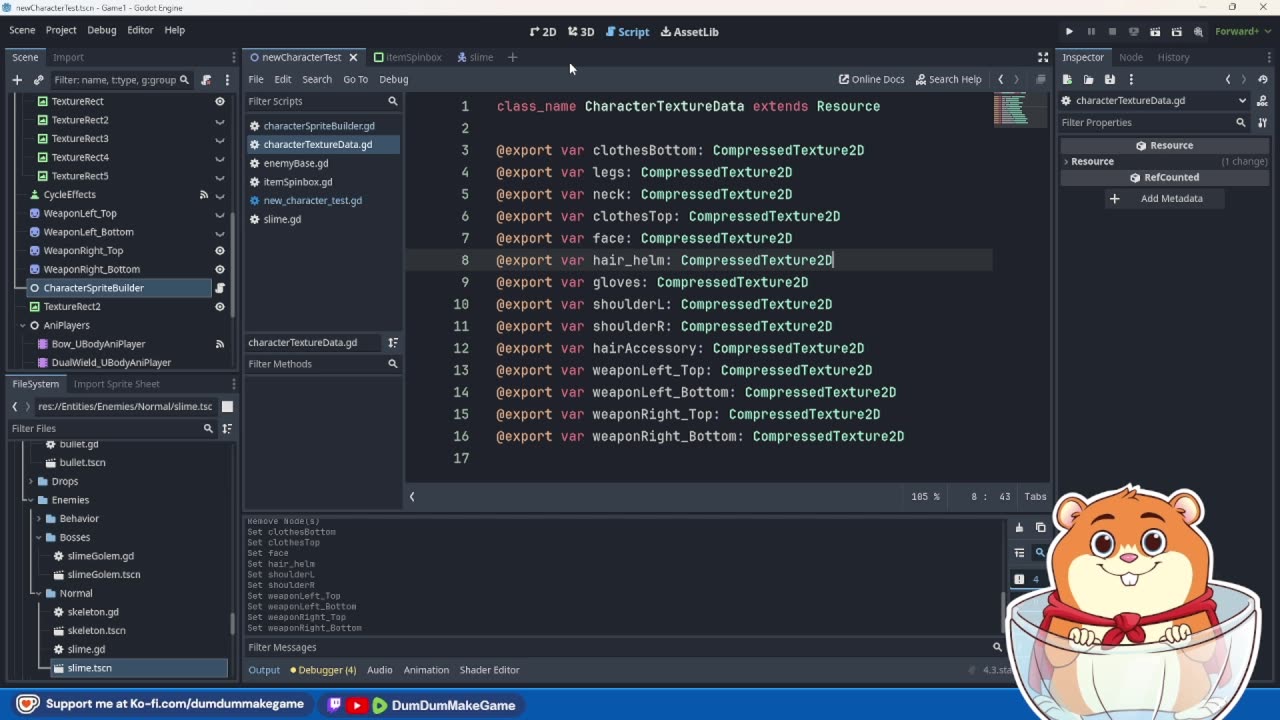Open enemyBase.gd in the script list

coord(296,163)
